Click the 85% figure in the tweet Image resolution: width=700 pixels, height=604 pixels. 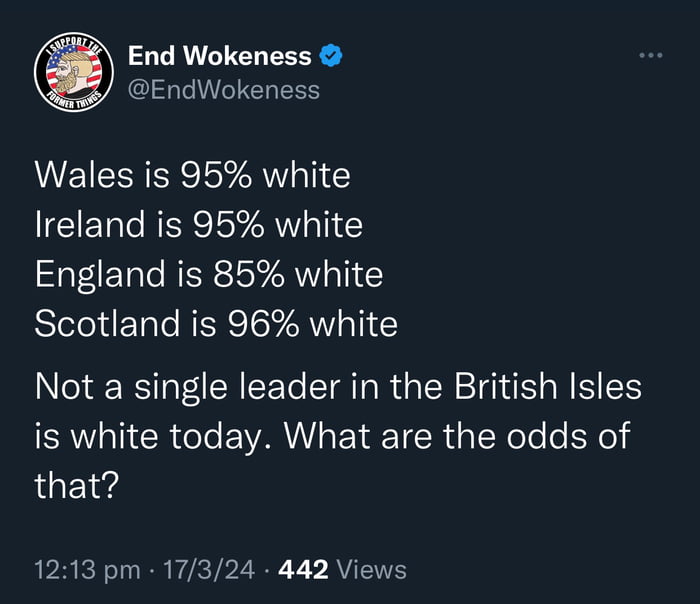pyautogui.click(x=239, y=274)
